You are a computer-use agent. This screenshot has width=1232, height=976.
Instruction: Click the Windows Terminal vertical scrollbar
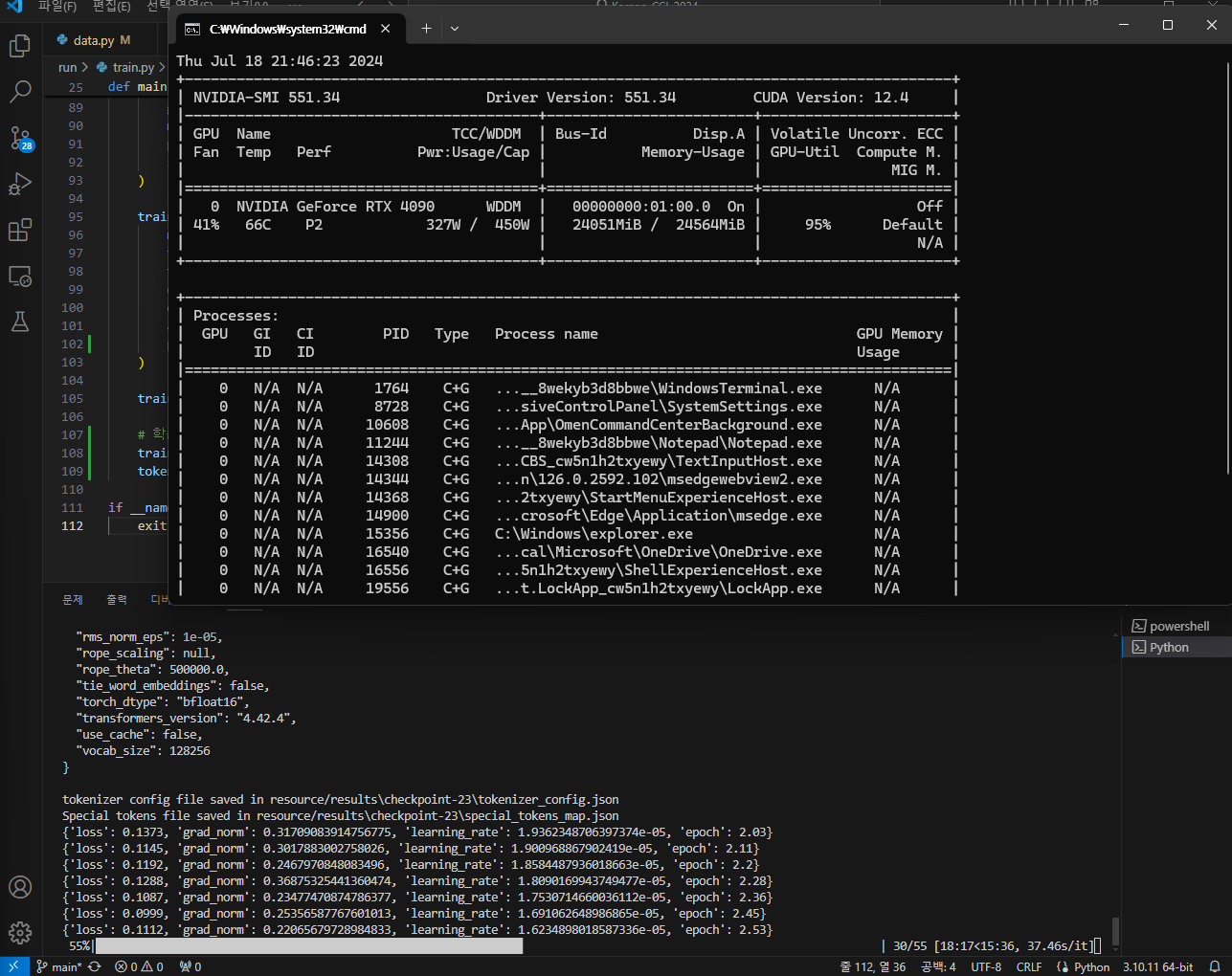[1228, 266]
